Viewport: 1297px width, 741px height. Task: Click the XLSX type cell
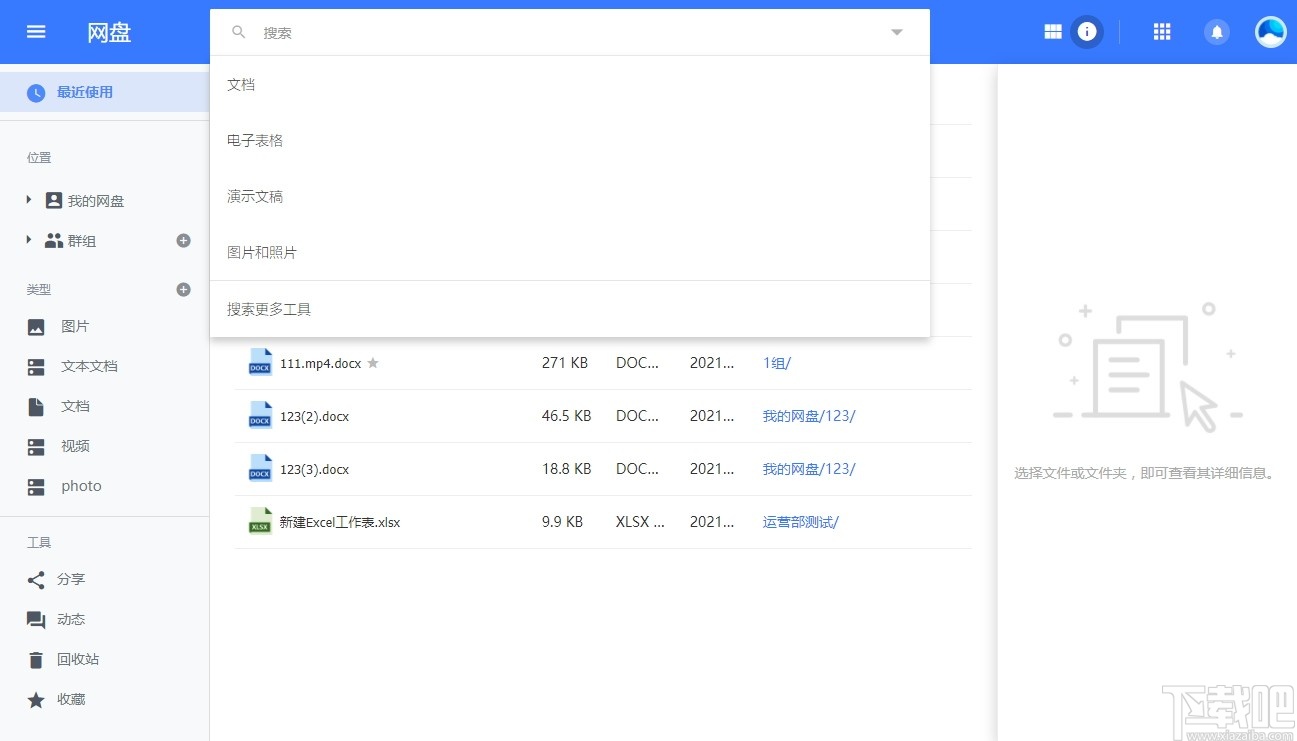coord(640,522)
